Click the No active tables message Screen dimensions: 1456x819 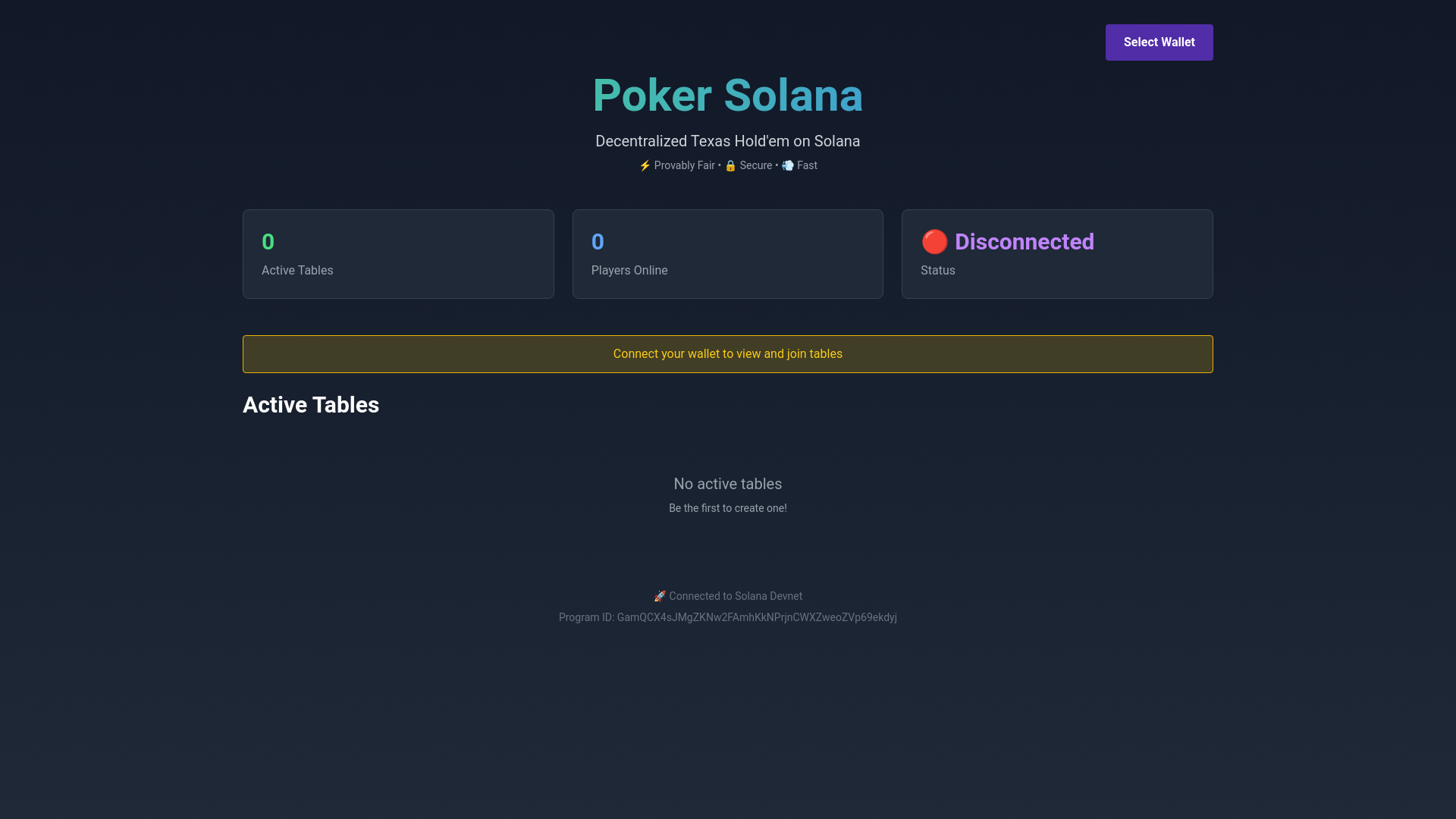(x=727, y=484)
